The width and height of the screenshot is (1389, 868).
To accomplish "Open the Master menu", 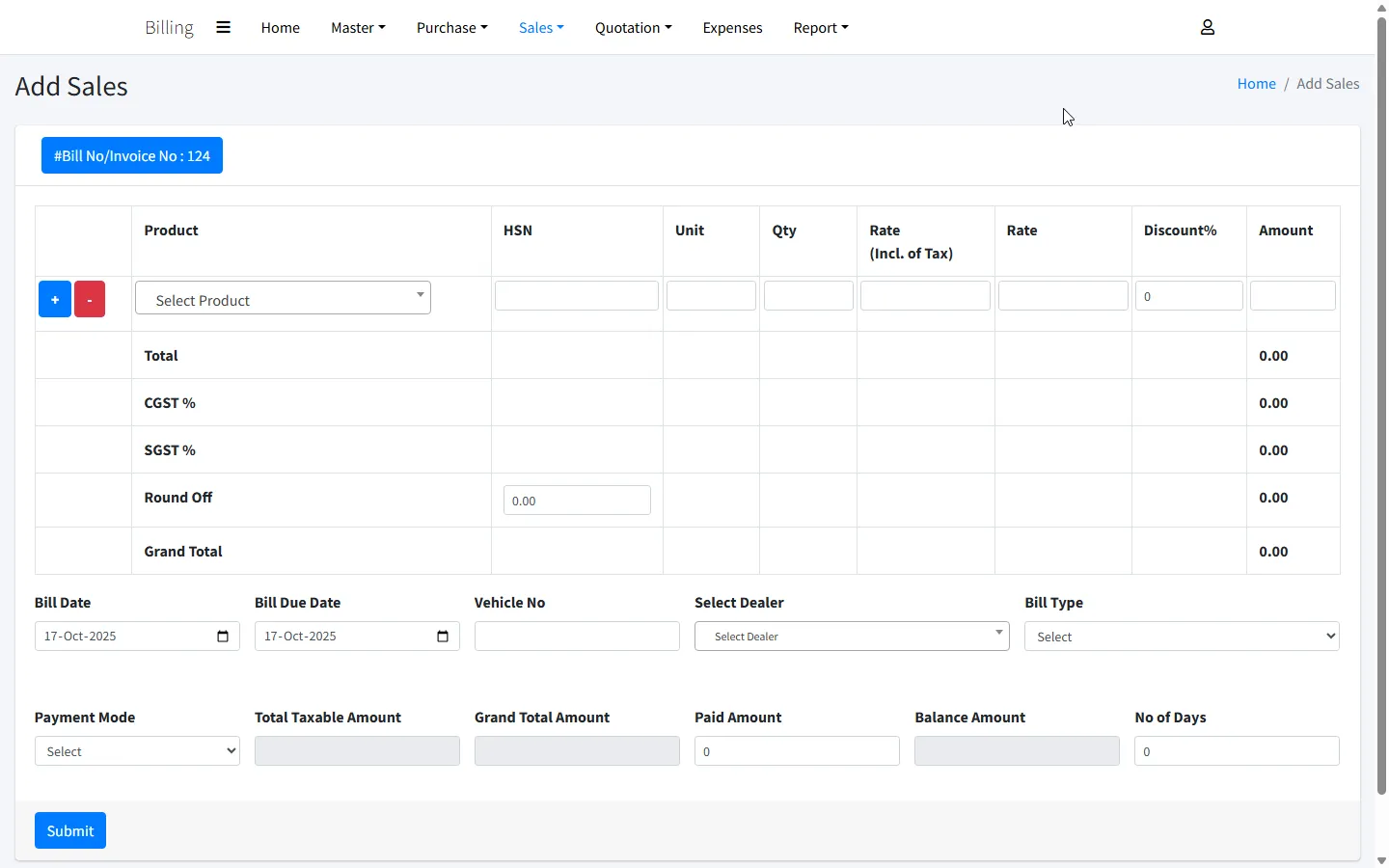I will pyautogui.click(x=358, y=28).
